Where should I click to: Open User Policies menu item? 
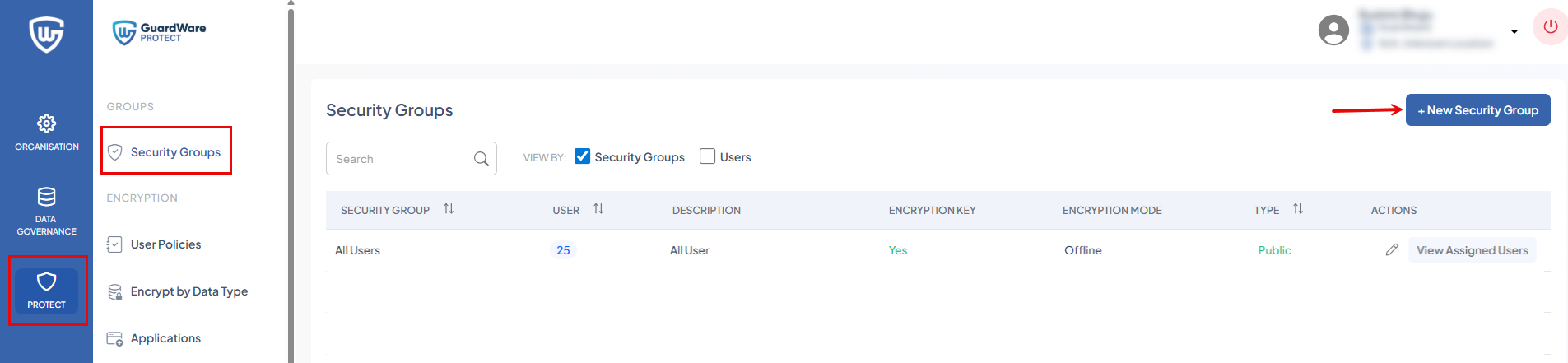[x=155, y=244]
